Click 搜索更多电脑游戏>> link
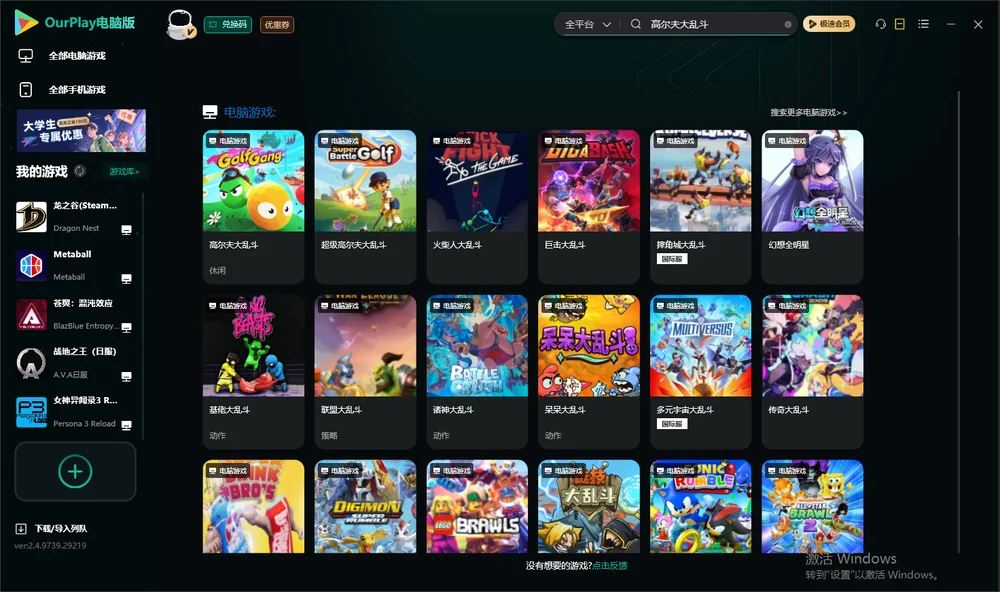The image size is (1000, 592). tap(808, 112)
